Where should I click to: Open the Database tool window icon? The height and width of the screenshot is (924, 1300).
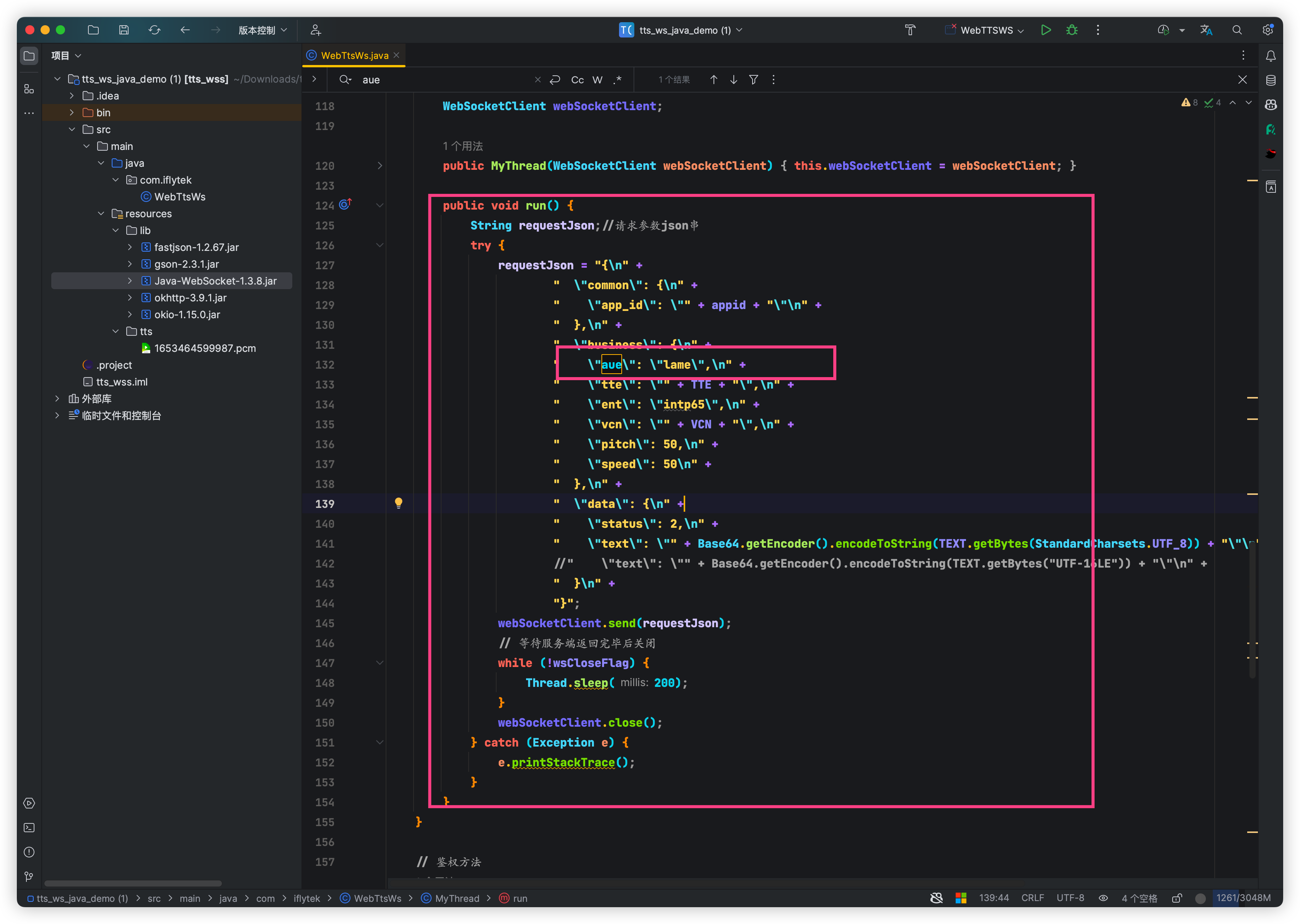(1271, 80)
